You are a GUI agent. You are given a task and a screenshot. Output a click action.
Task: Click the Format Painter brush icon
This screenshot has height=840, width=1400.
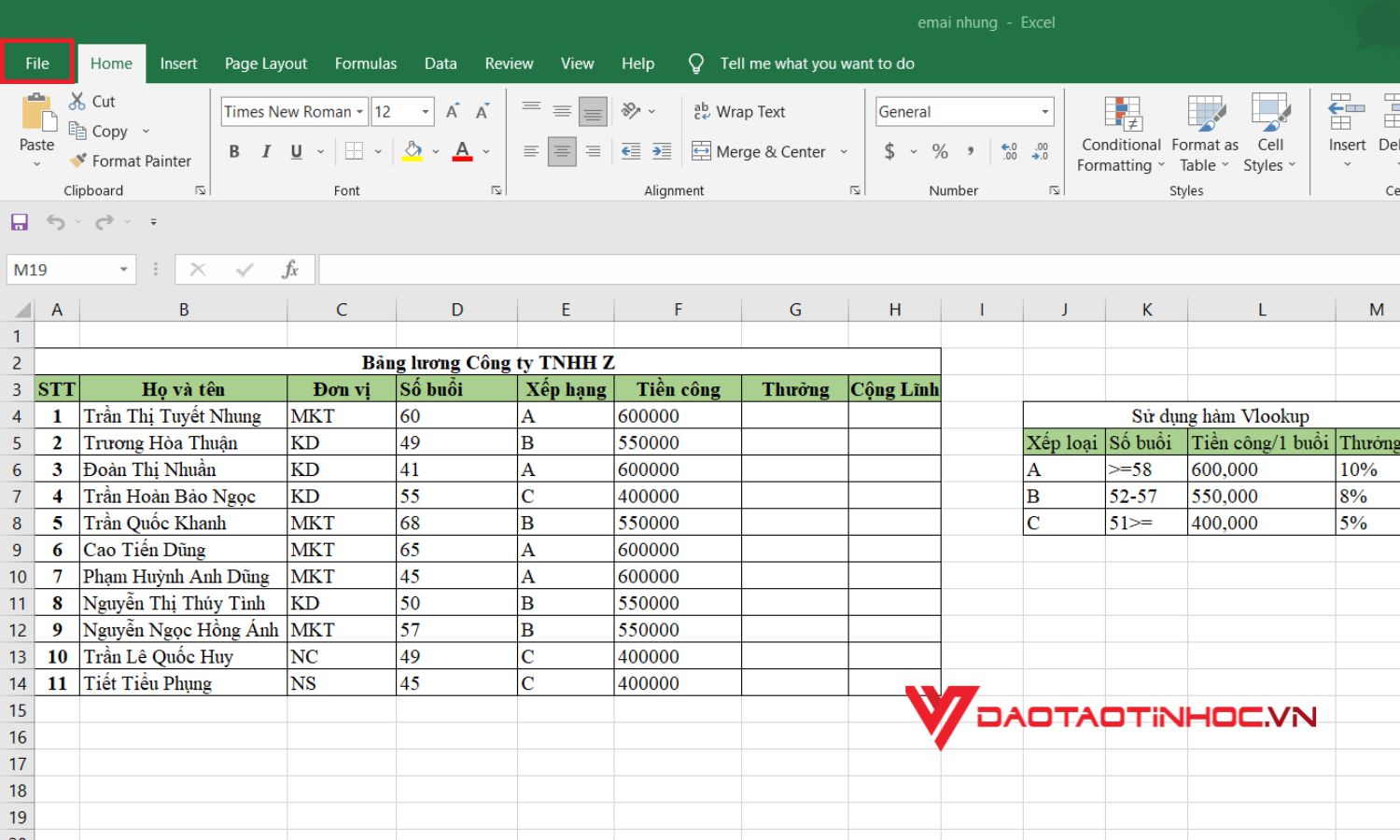(78, 161)
